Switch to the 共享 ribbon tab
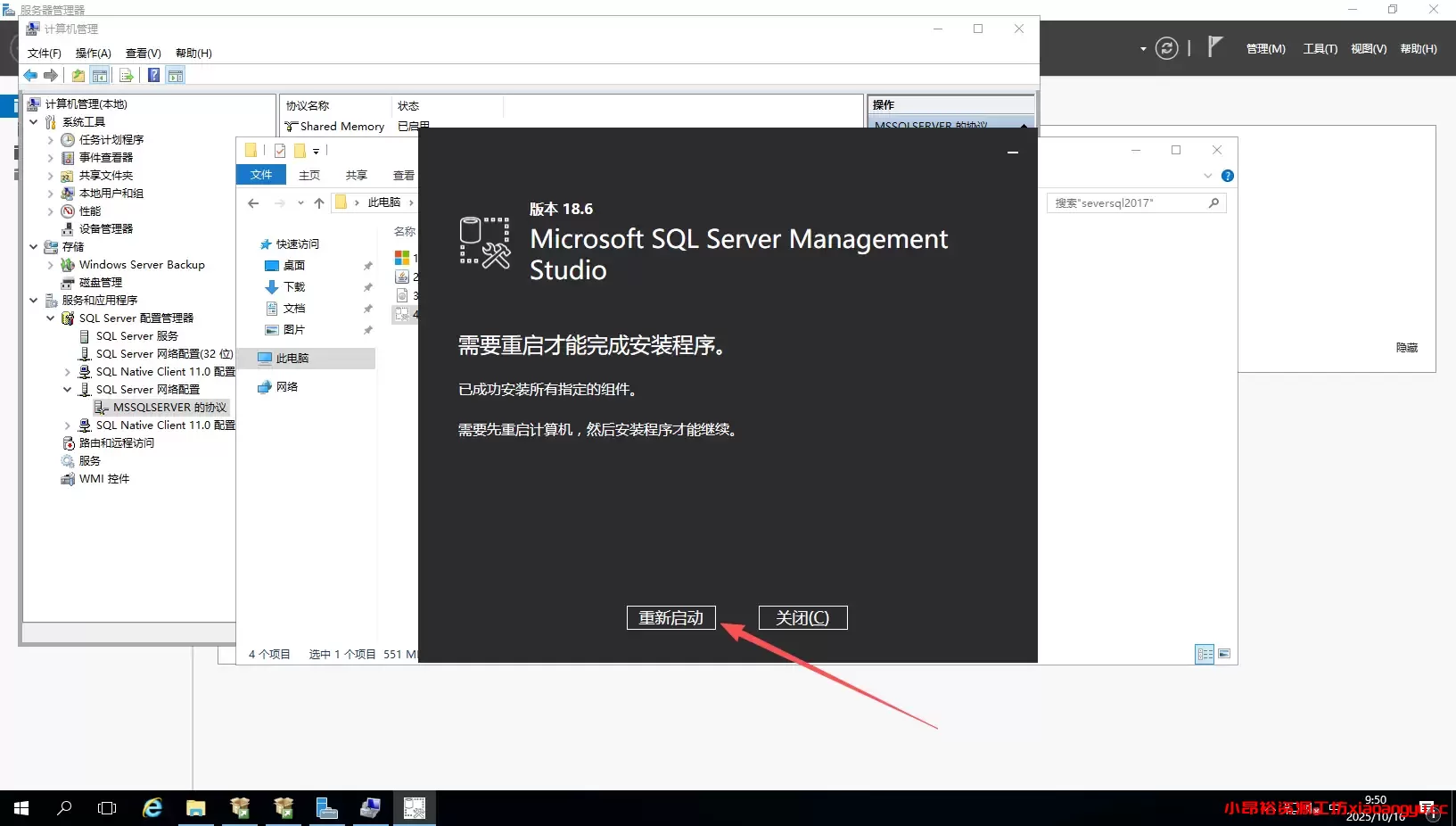The image size is (1456, 826). tap(356, 175)
